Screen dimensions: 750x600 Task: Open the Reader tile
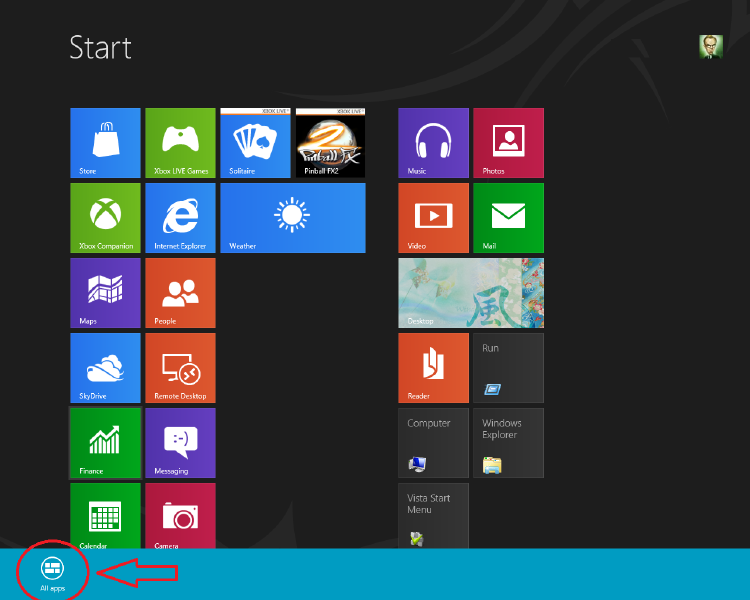(x=433, y=368)
